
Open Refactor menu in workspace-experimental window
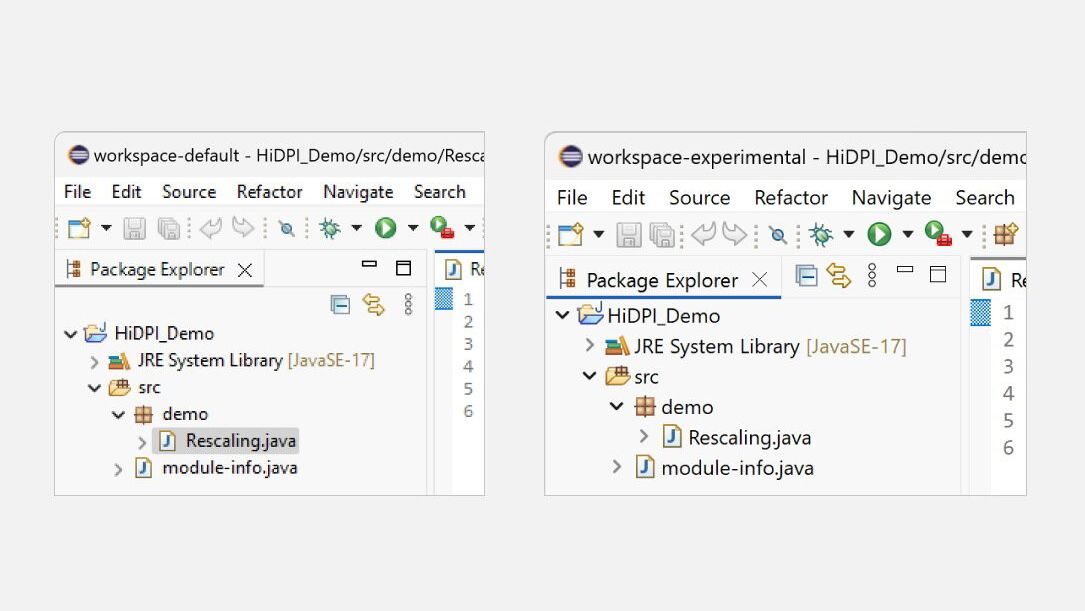pyautogui.click(x=791, y=198)
